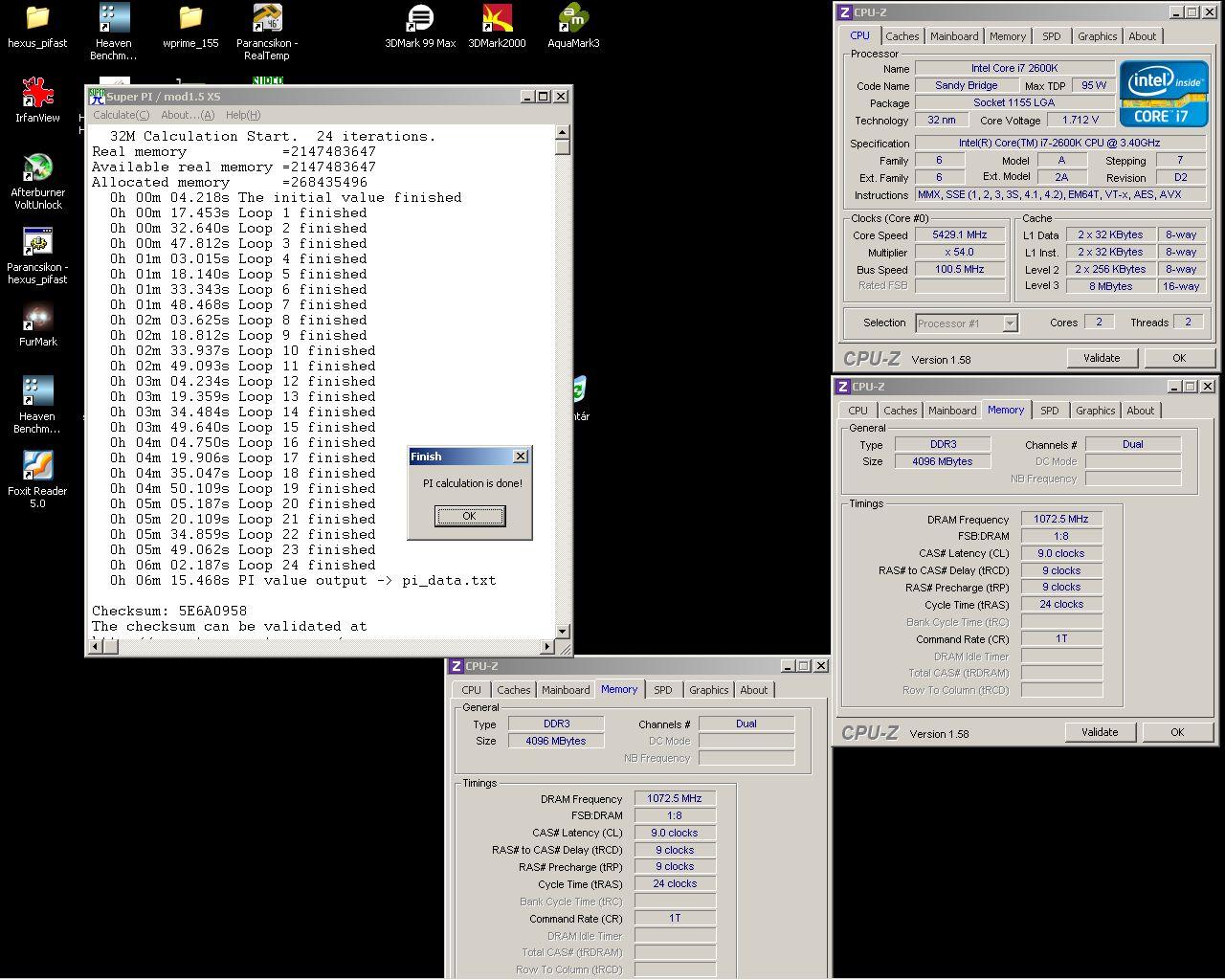The width and height of the screenshot is (1225, 980).
Task: Click the Loop 24 finished line
Action: tap(243, 565)
